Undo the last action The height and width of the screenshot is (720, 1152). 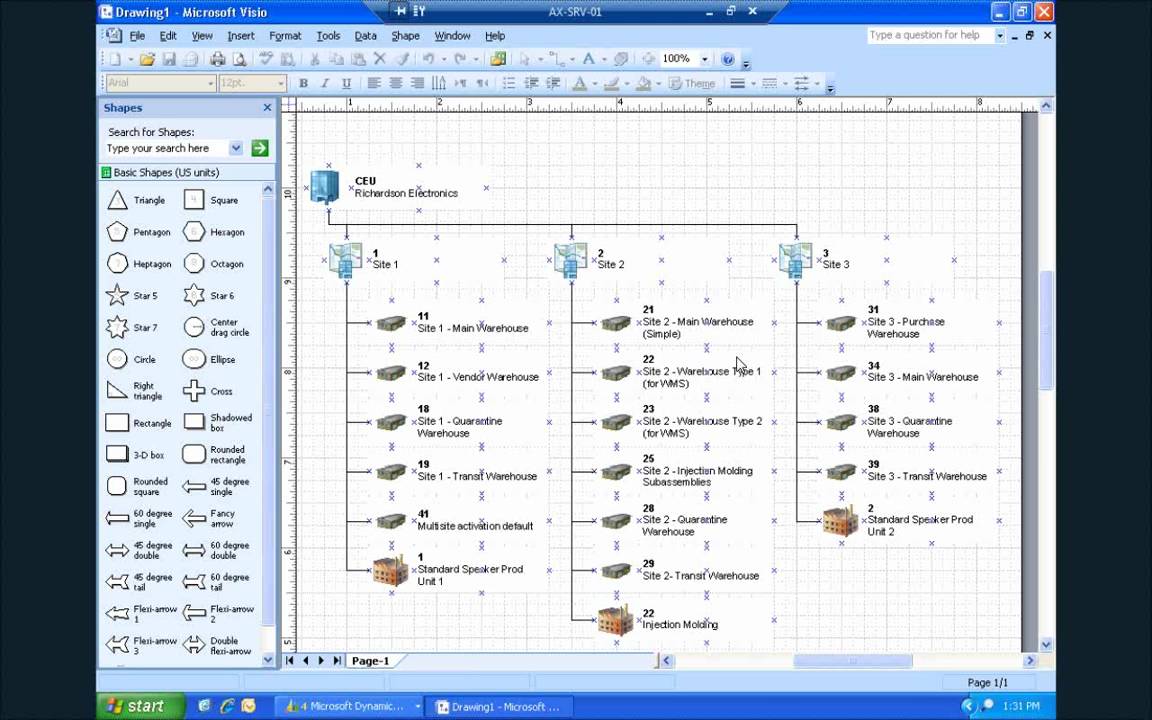(x=428, y=60)
